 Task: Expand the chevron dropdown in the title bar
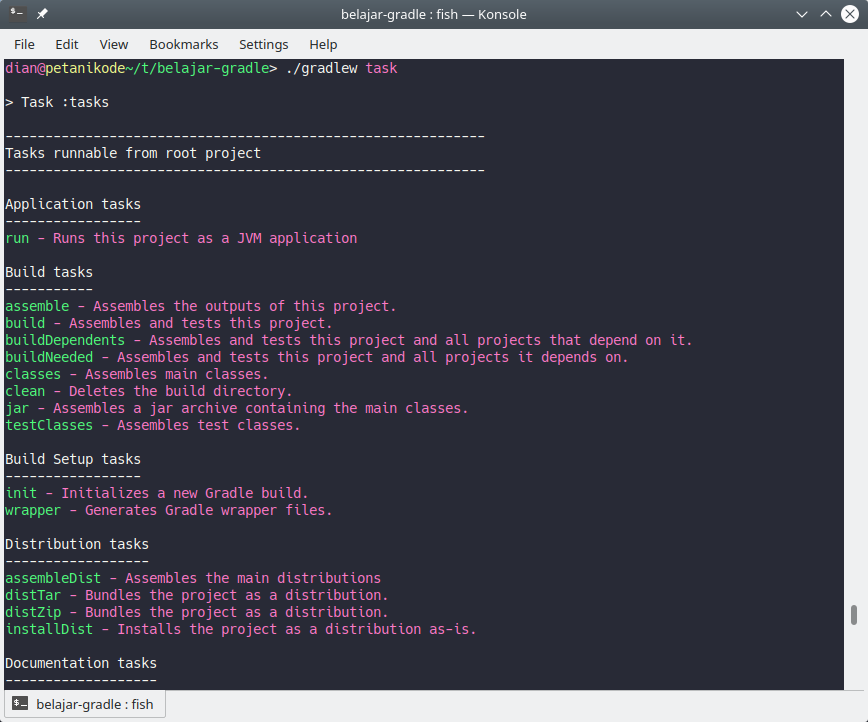tap(801, 14)
